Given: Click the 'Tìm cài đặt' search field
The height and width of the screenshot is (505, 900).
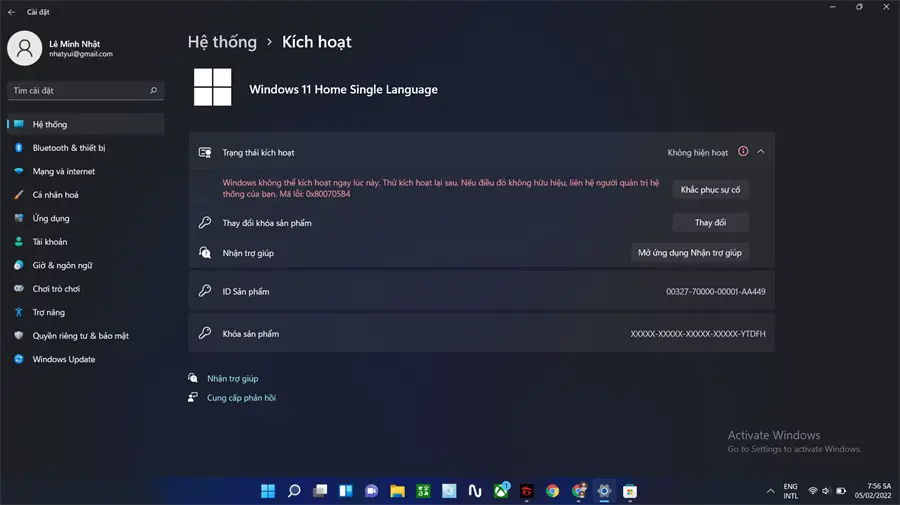Looking at the screenshot, I should 86,90.
